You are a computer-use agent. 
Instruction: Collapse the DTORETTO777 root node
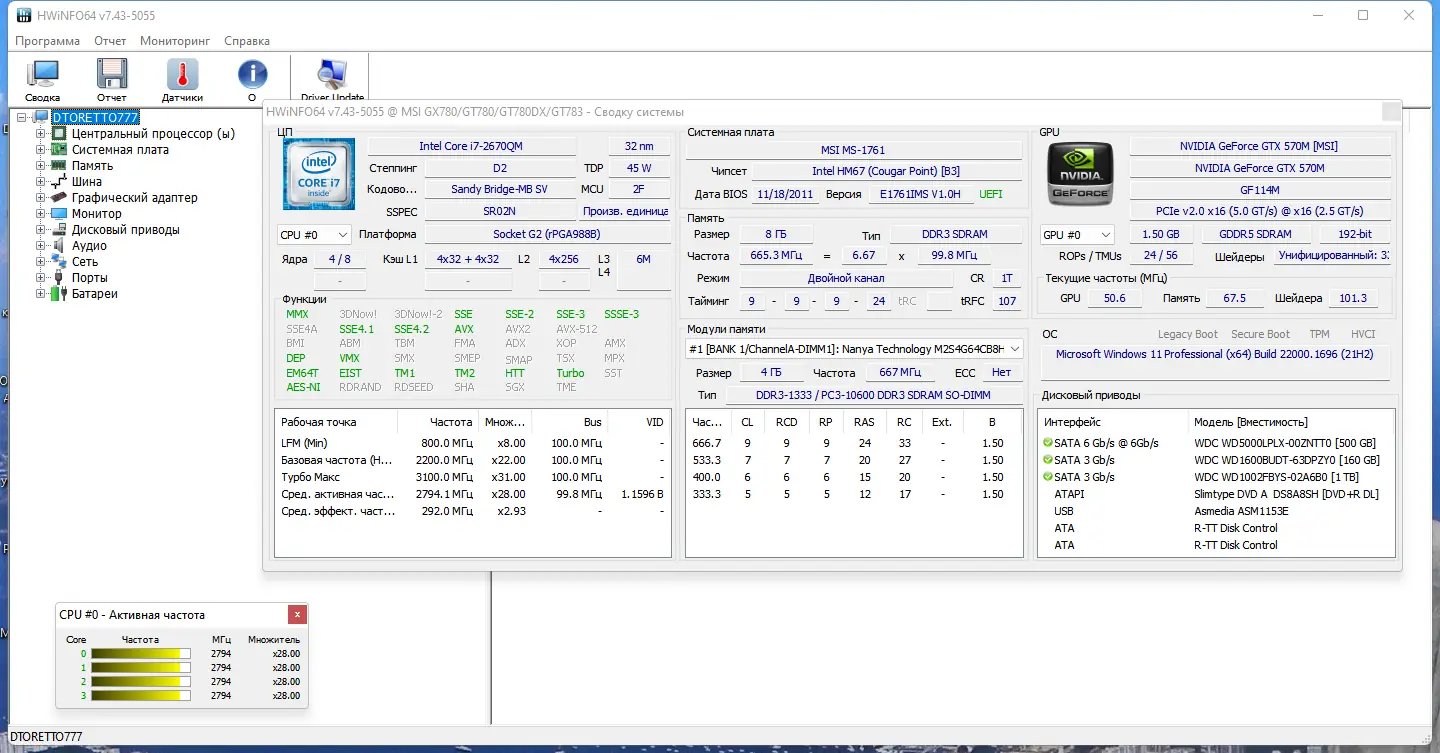coord(23,117)
